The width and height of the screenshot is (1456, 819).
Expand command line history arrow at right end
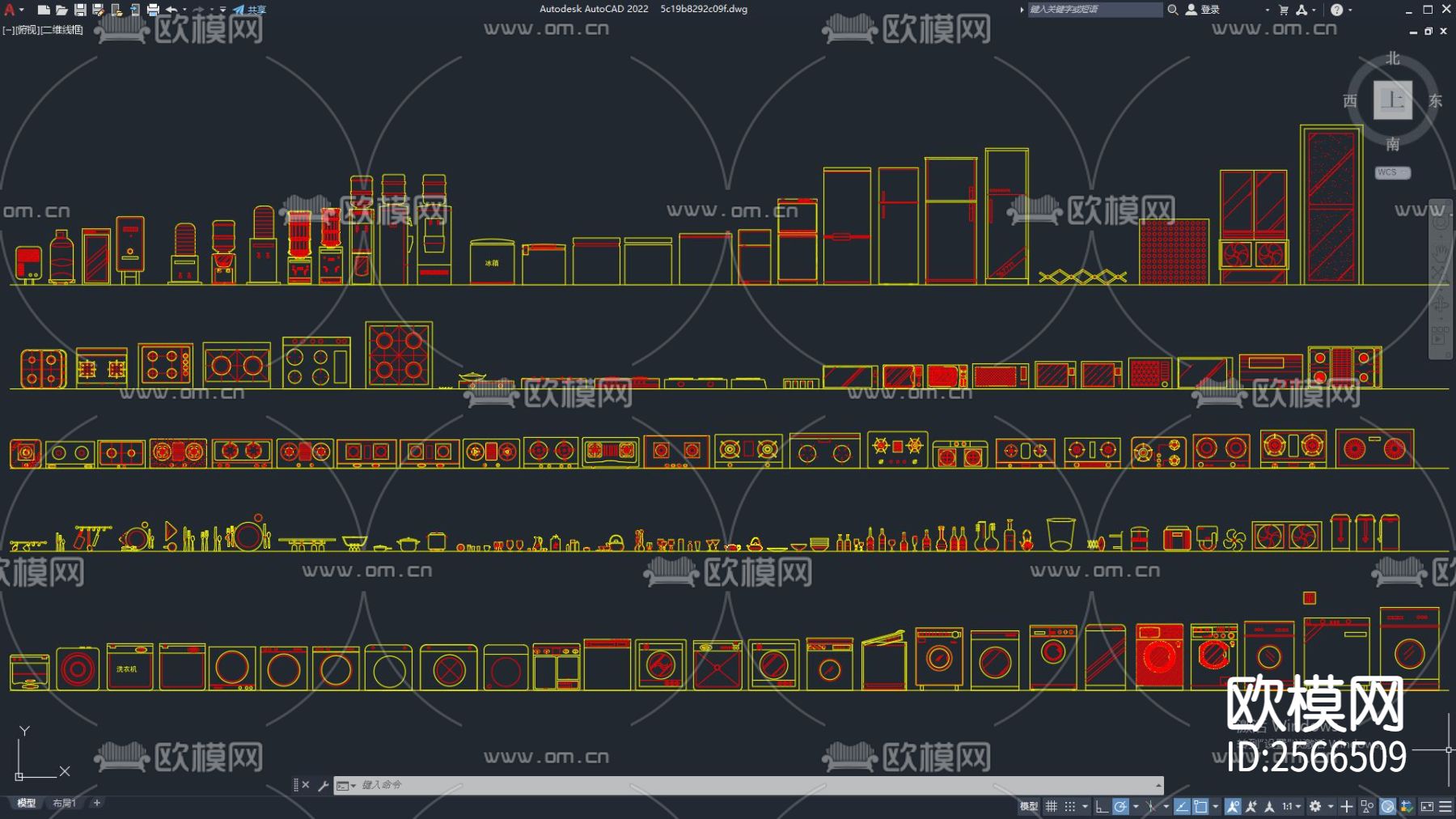[x=1158, y=785]
